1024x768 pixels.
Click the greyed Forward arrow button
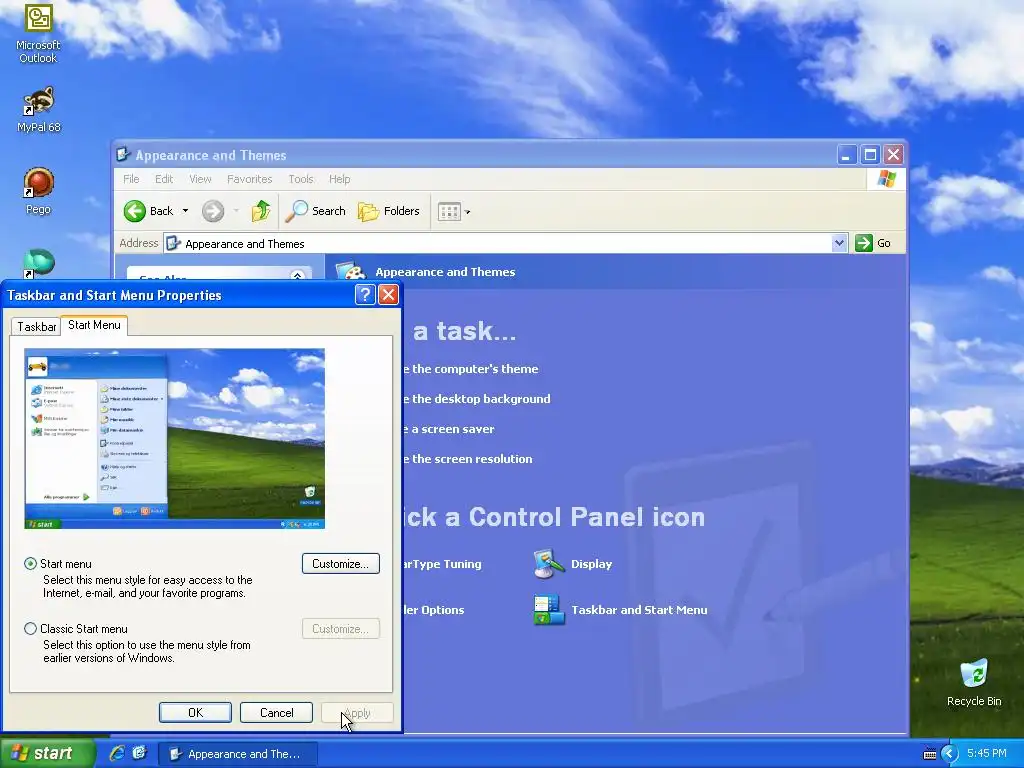click(x=213, y=211)
